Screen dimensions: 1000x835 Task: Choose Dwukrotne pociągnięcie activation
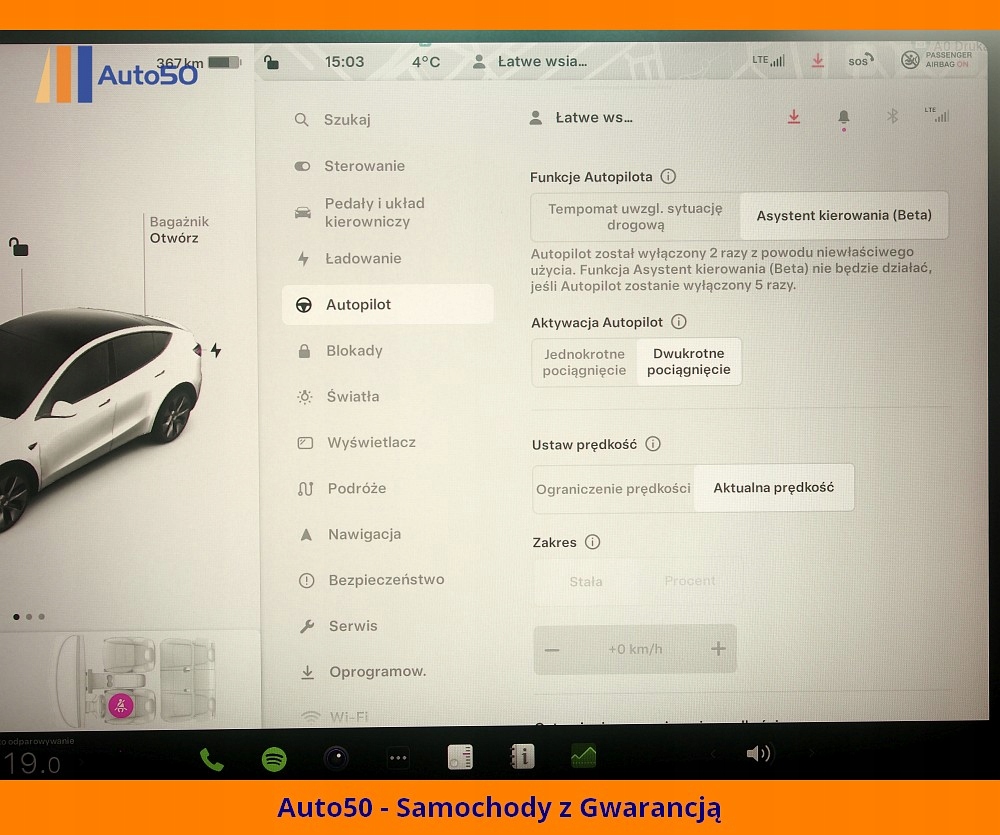(689, 361)
